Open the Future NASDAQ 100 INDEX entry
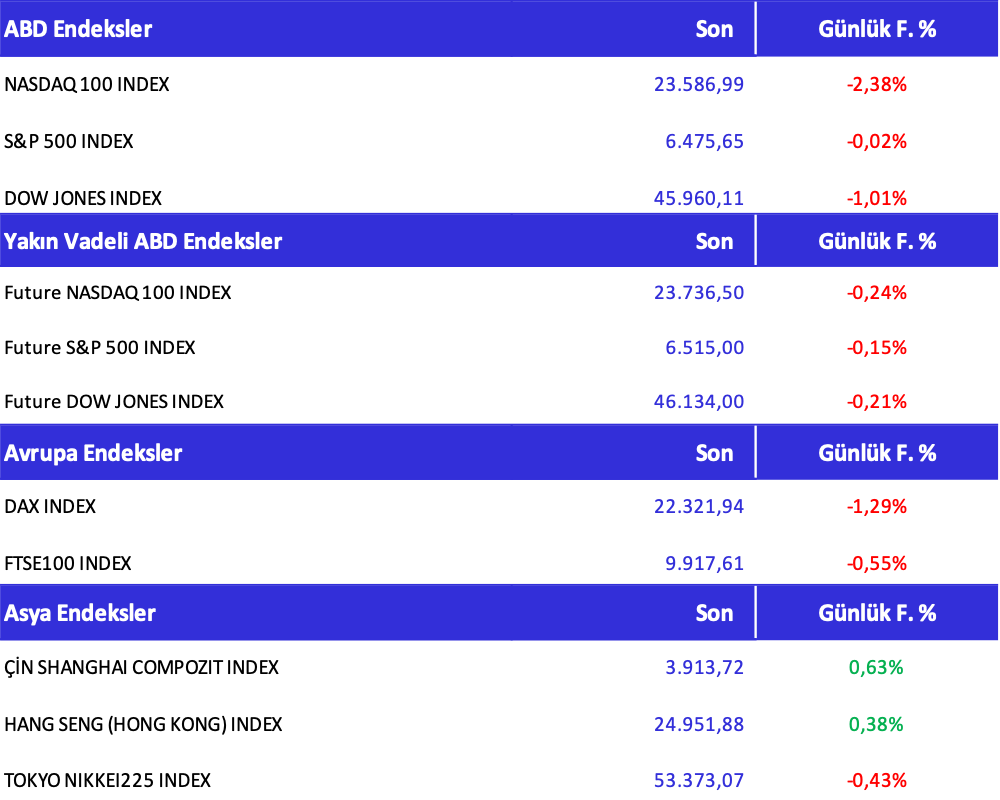1000x800 pixels. pos(118,293)
